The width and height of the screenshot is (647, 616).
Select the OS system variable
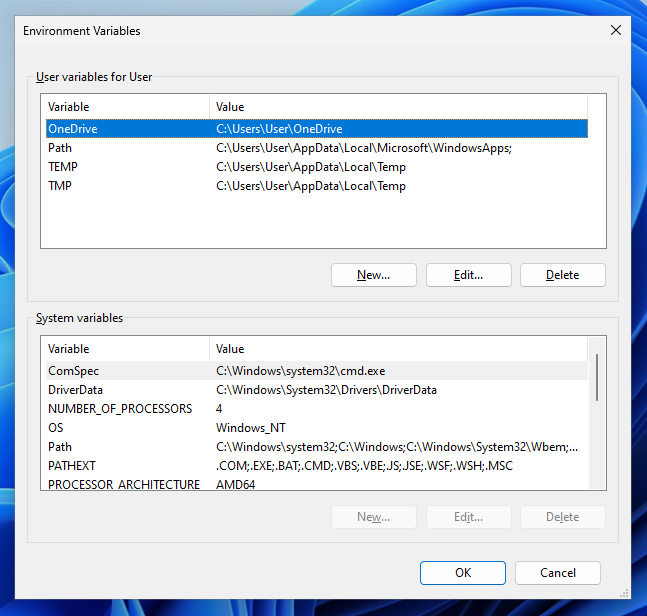[317, 427]
